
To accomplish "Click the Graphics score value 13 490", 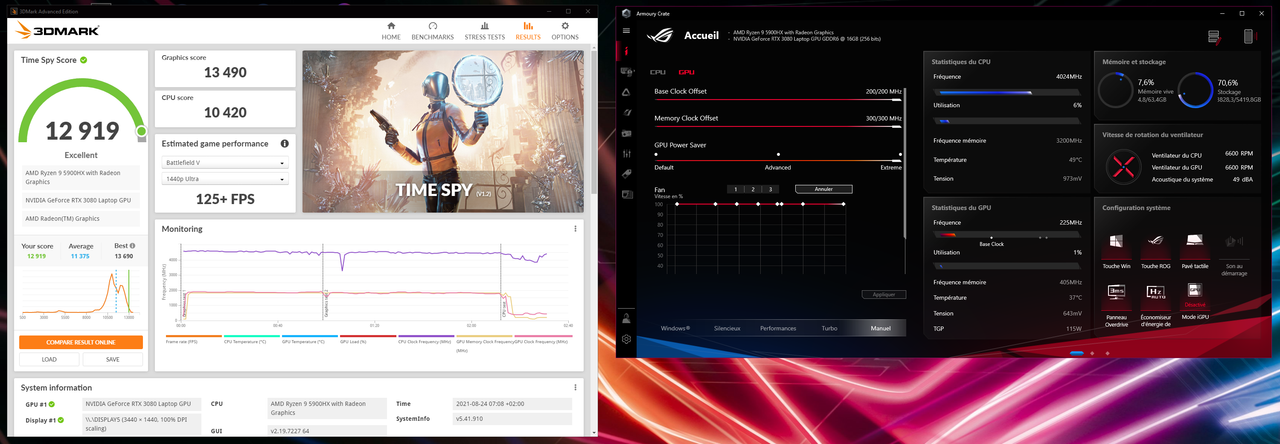I will click(225, 72).
